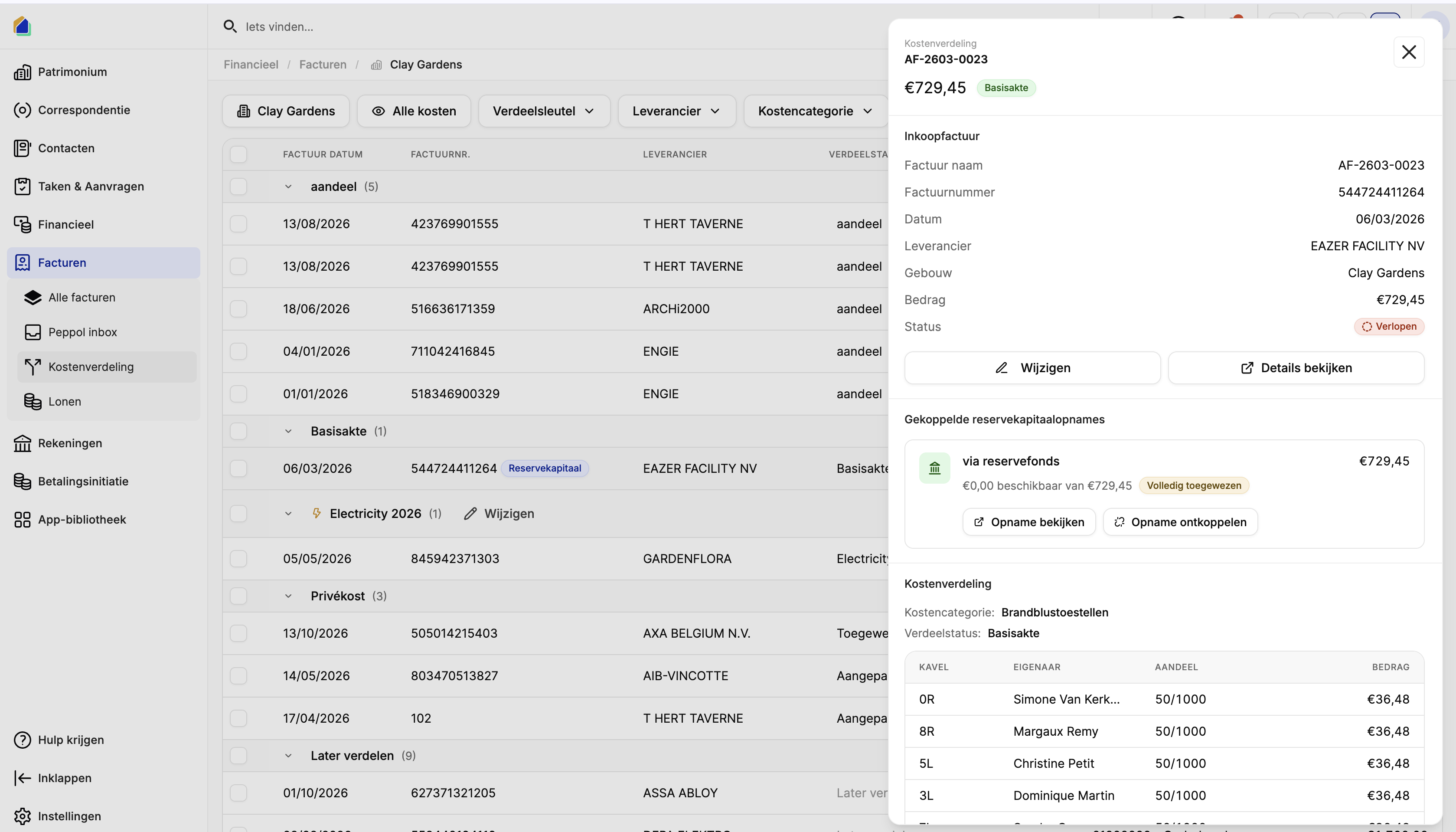The height and width of the screenshot is (832, 1456).
Task: Open the Leverancier filter dropdown
Action: coord(676,111)
